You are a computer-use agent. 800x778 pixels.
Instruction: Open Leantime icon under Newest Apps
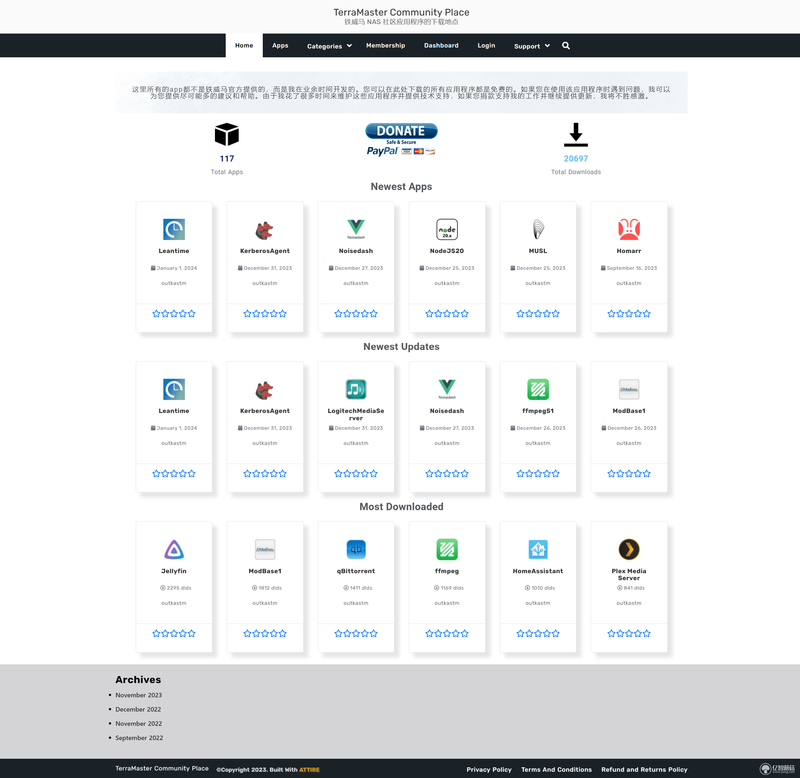174,230
